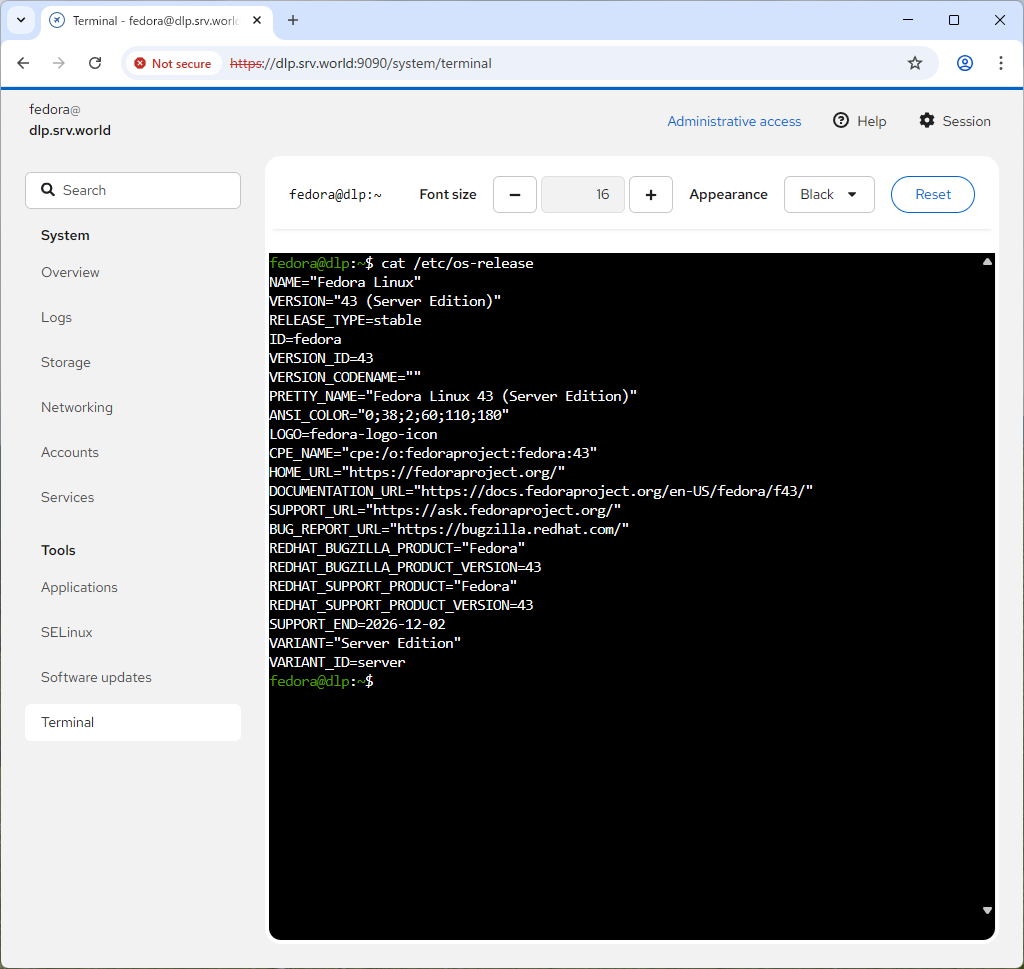Decrease terminal font size with minus
This screenshot has width=1024, height=969.
coord(515,195)
